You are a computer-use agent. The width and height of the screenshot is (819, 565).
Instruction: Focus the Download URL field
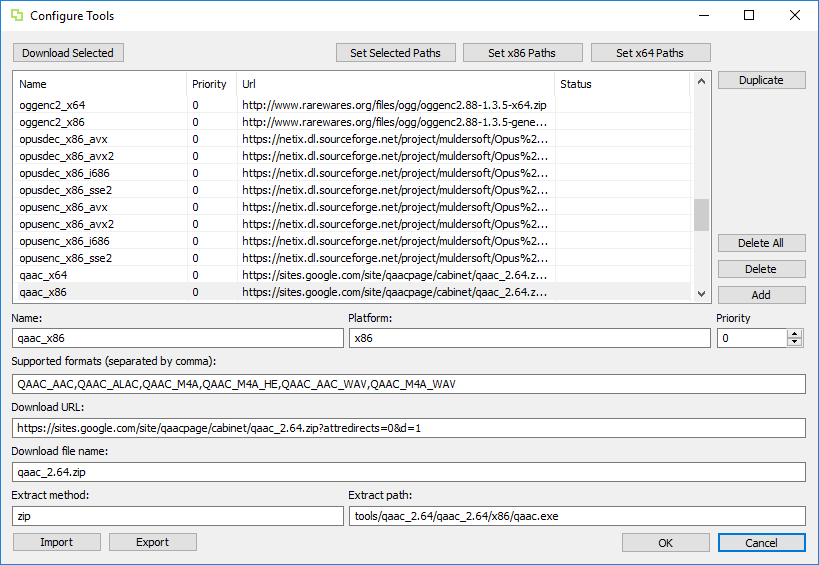(x=408, y=428)
